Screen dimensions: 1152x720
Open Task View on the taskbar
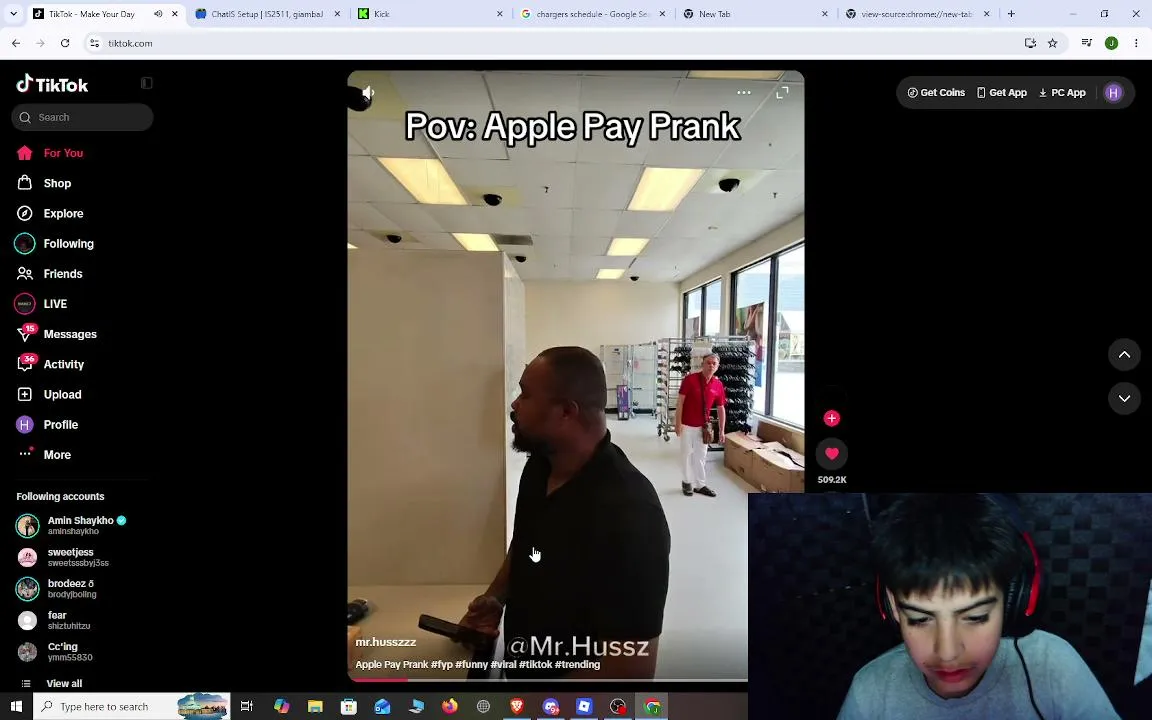click(x=247, y=707)
